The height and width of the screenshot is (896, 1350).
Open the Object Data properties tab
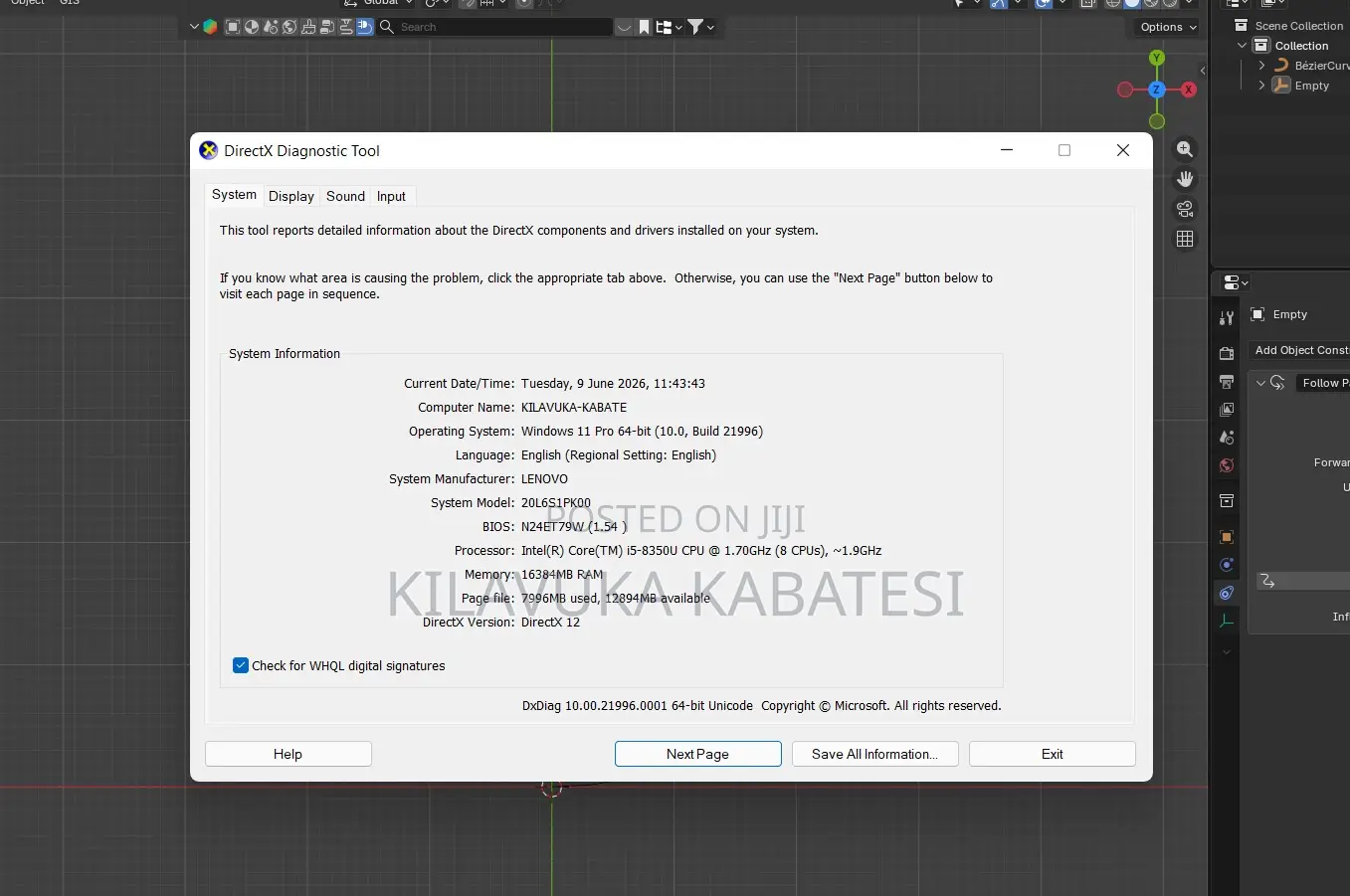pos(1227,621)
